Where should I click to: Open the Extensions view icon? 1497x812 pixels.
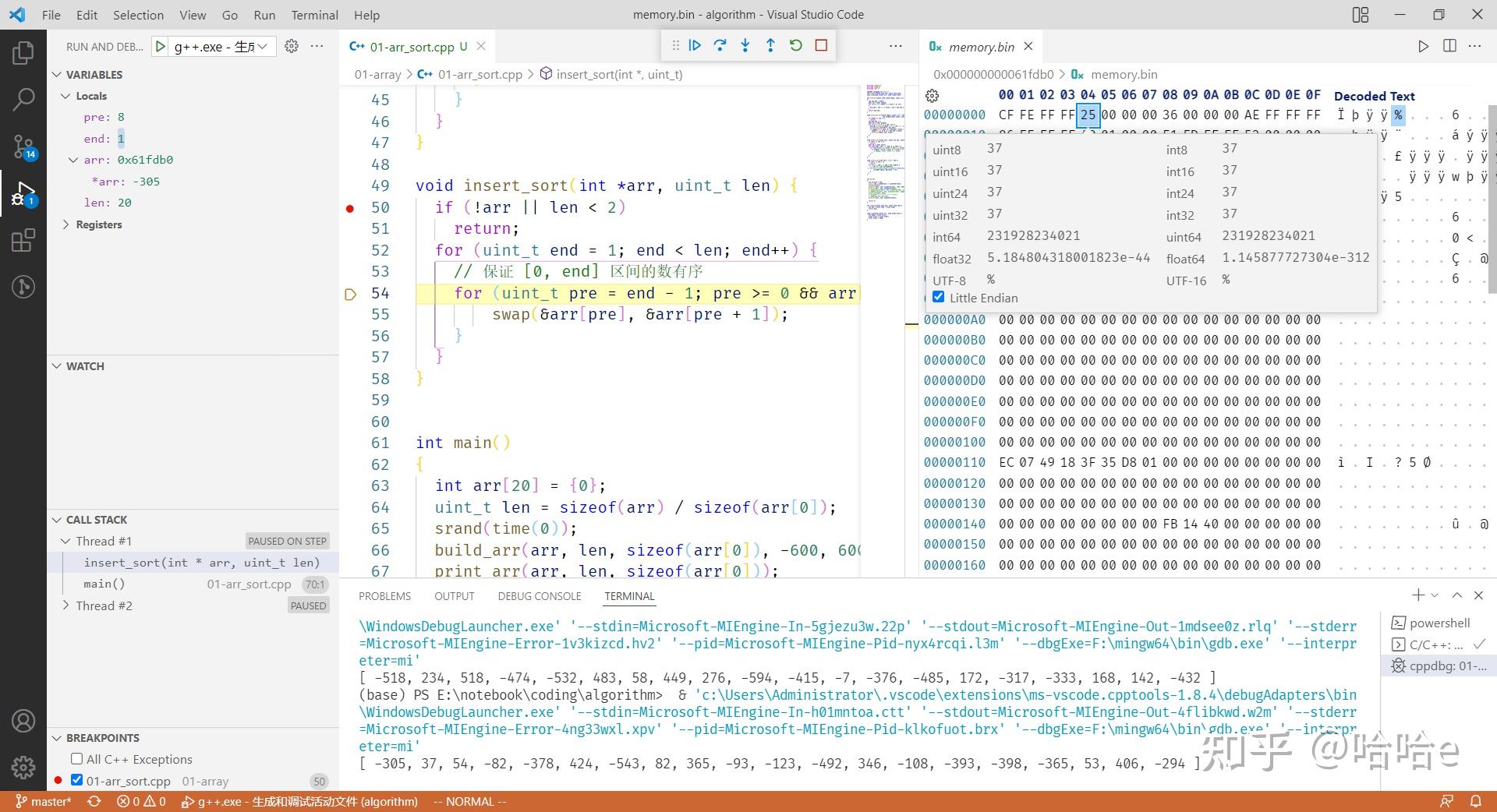pyautogui.click(x=23, y=240)
